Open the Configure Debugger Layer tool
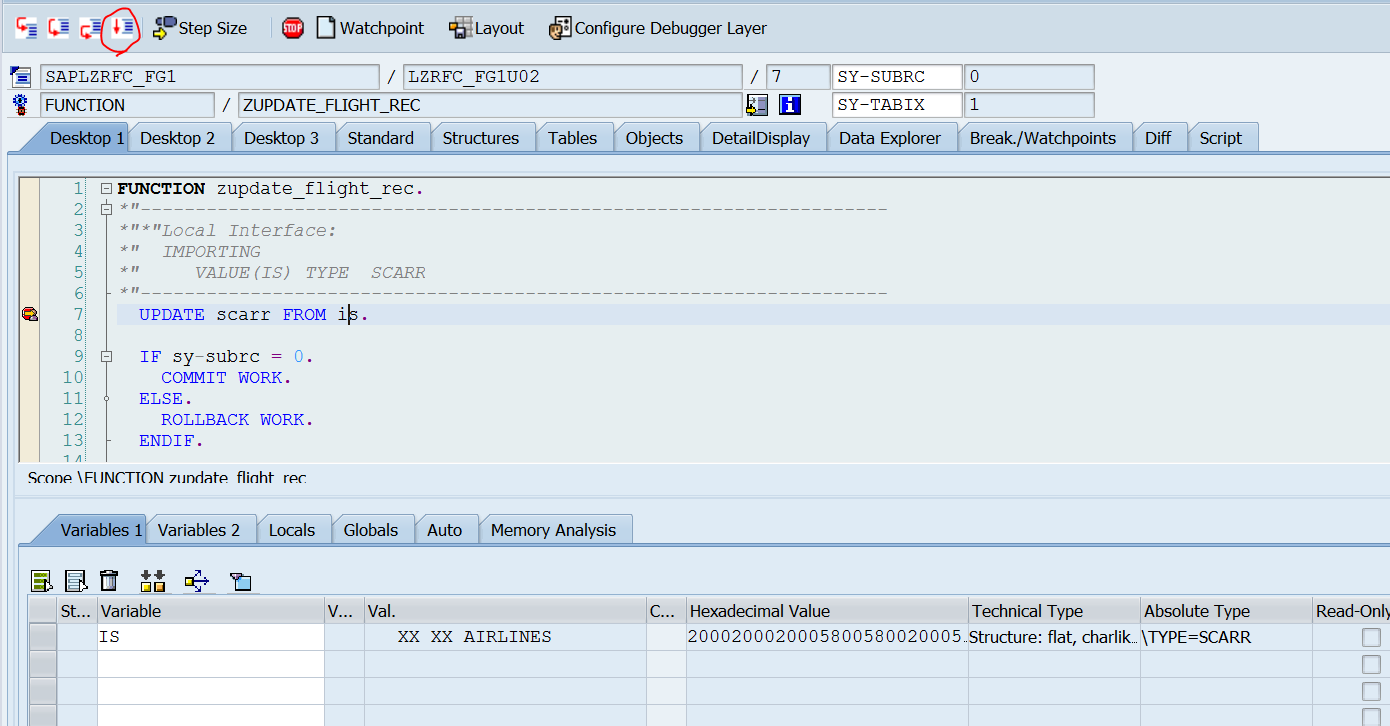 pos(657,27)
